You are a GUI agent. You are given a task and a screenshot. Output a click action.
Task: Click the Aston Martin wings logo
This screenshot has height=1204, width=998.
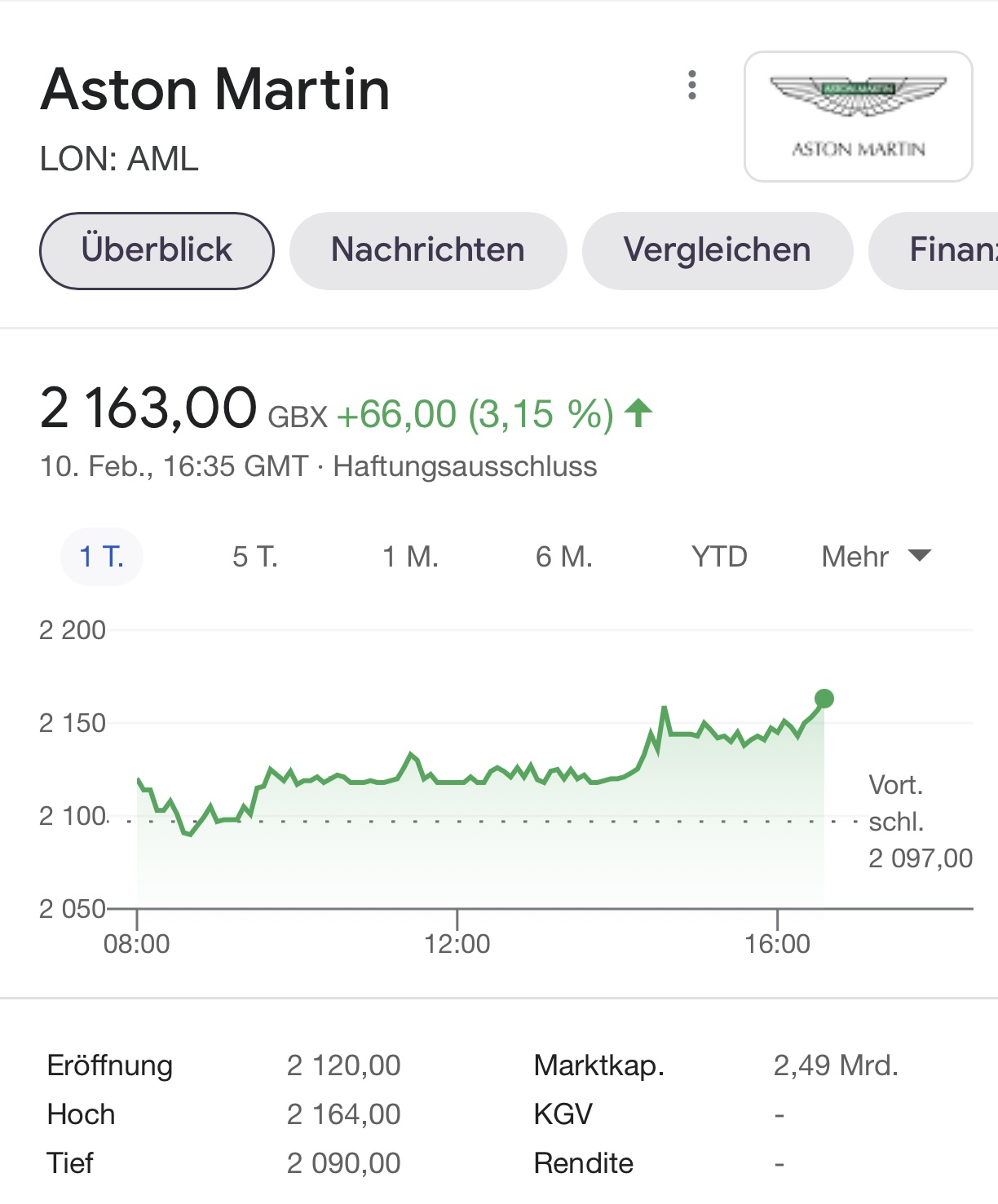coord(858,116)
